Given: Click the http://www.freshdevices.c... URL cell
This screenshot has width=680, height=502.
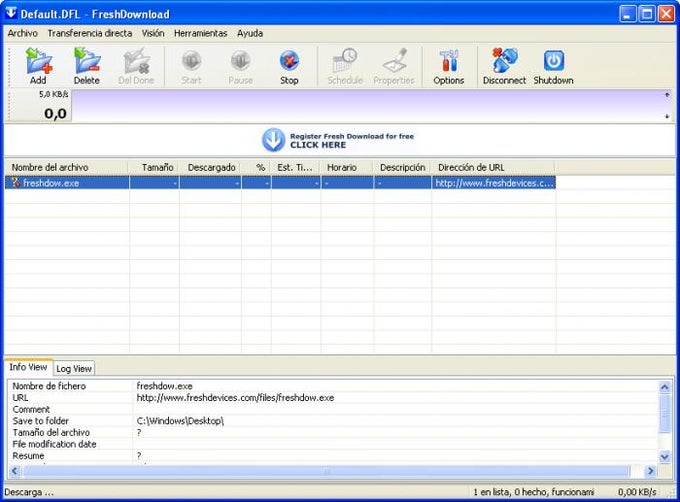Looking at the screenshot, I should (494, 183).
